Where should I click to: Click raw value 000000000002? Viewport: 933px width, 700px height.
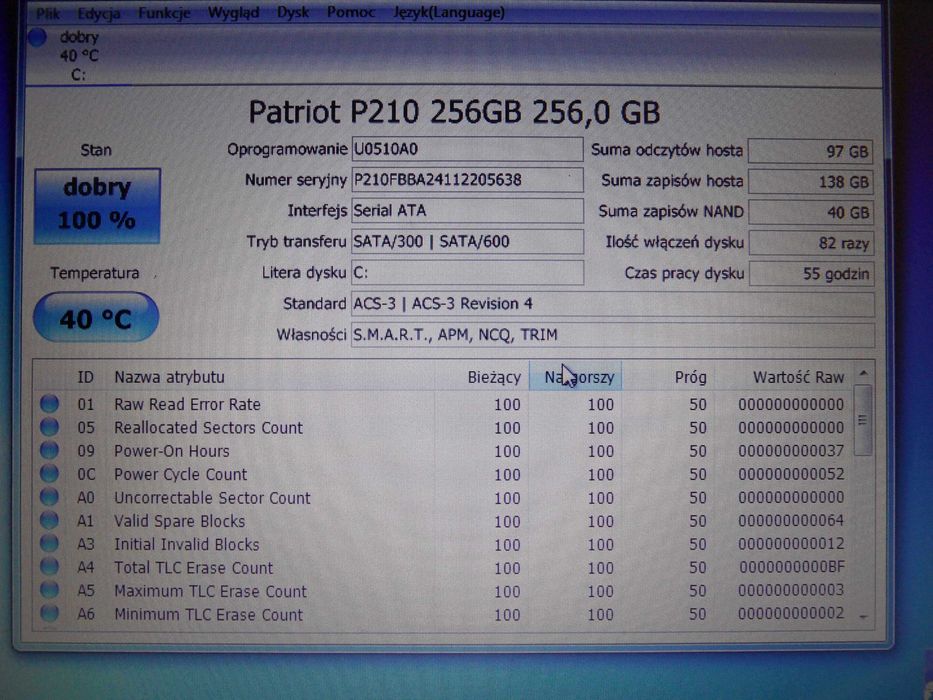click(x=791, y=613)
